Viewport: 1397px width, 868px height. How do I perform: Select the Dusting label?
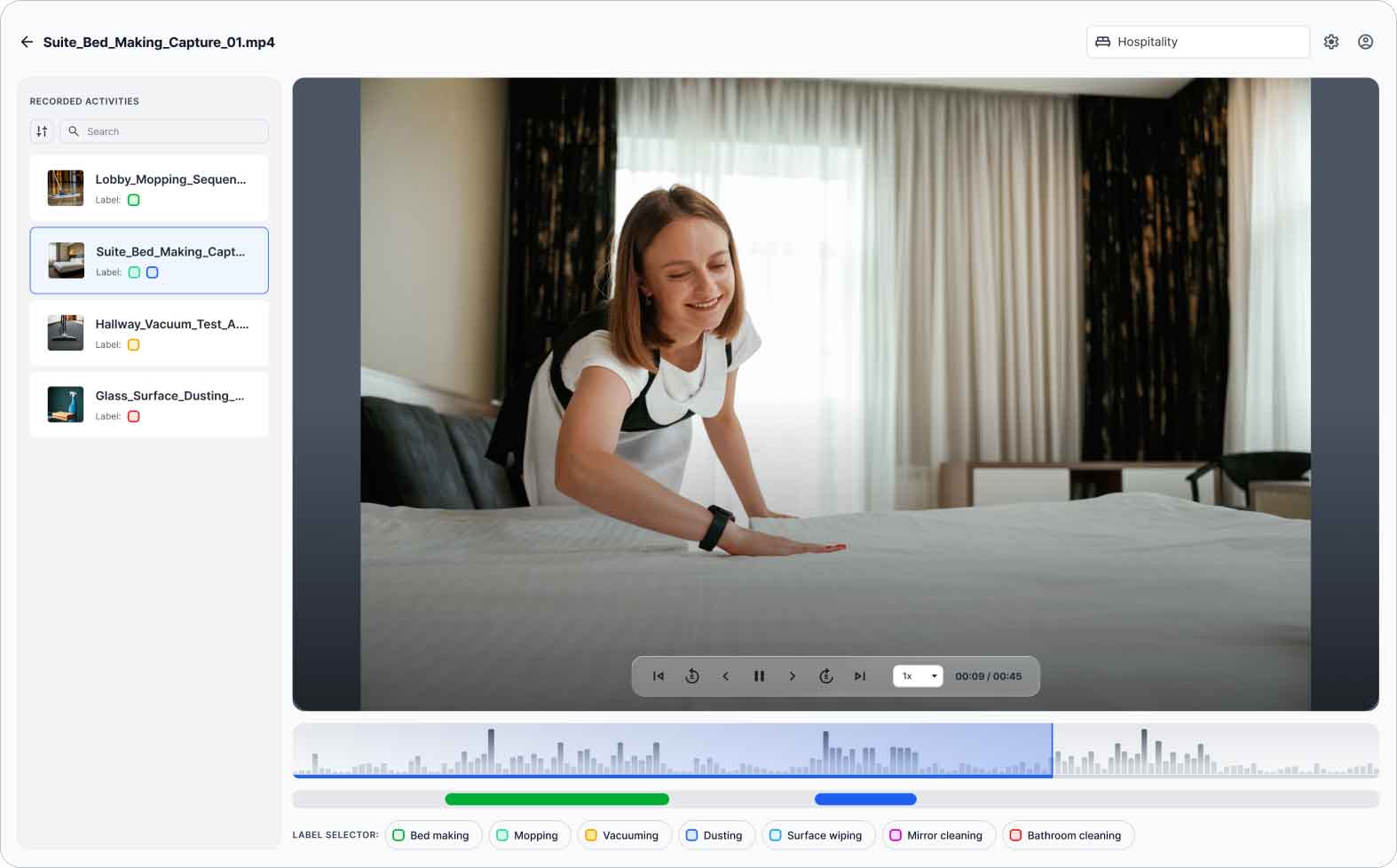click(x=716, y=835)
